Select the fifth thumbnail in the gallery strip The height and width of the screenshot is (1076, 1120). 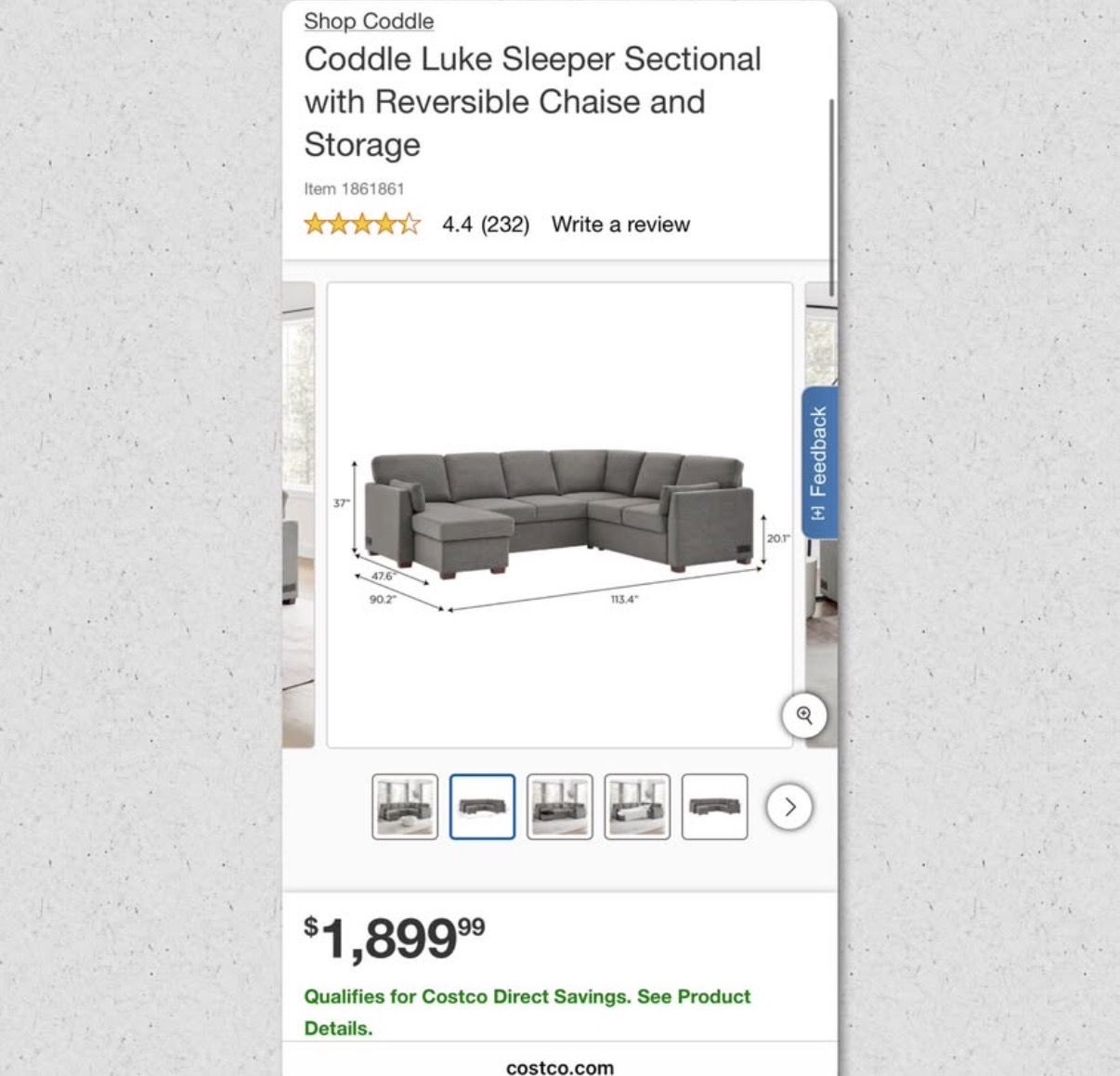pyautogui.click(x=714, y=807)
